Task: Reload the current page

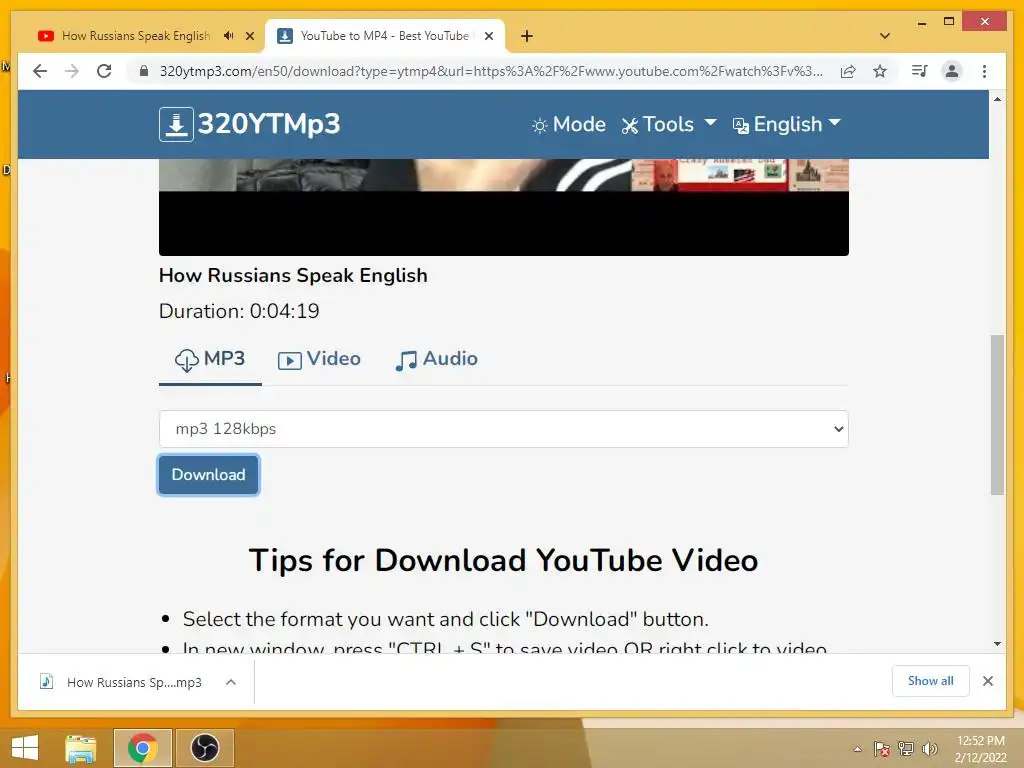Action: coord(104,71)
